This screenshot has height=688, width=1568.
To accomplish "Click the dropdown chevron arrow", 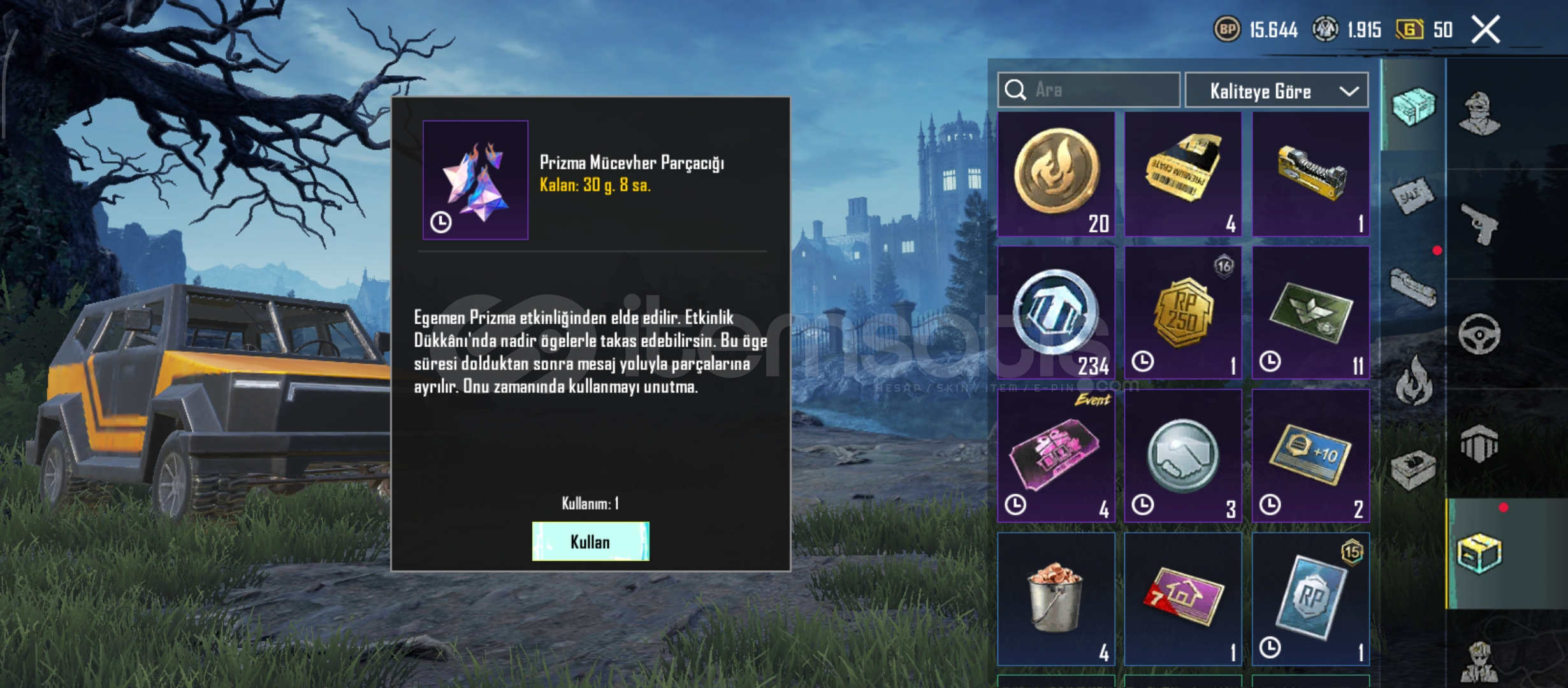I will [1349, 91].
